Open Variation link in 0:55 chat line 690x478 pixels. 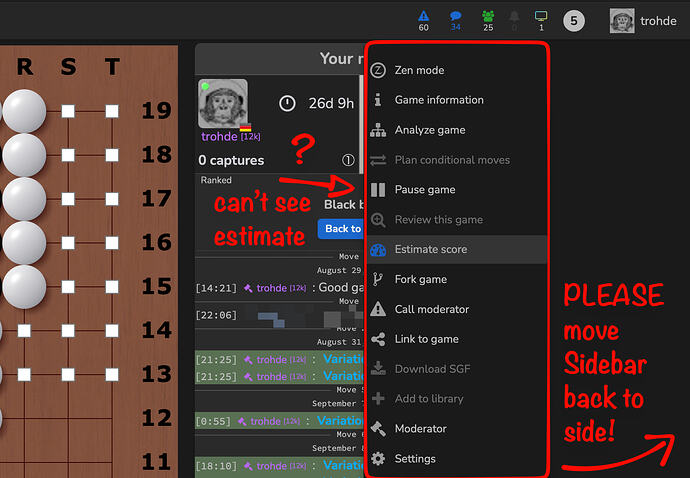340,420
